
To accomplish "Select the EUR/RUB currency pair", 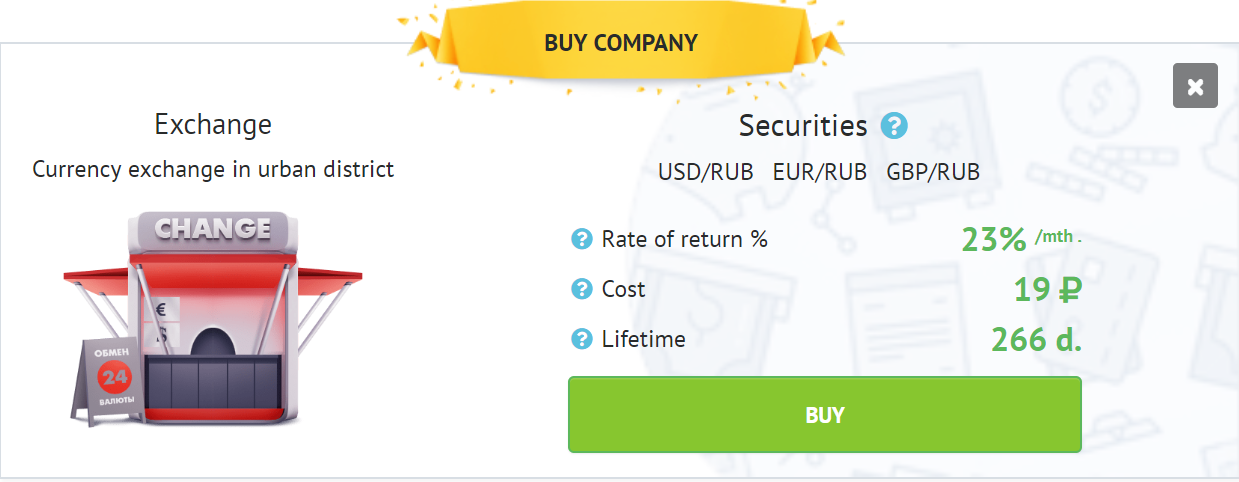I will pos(820,172).
